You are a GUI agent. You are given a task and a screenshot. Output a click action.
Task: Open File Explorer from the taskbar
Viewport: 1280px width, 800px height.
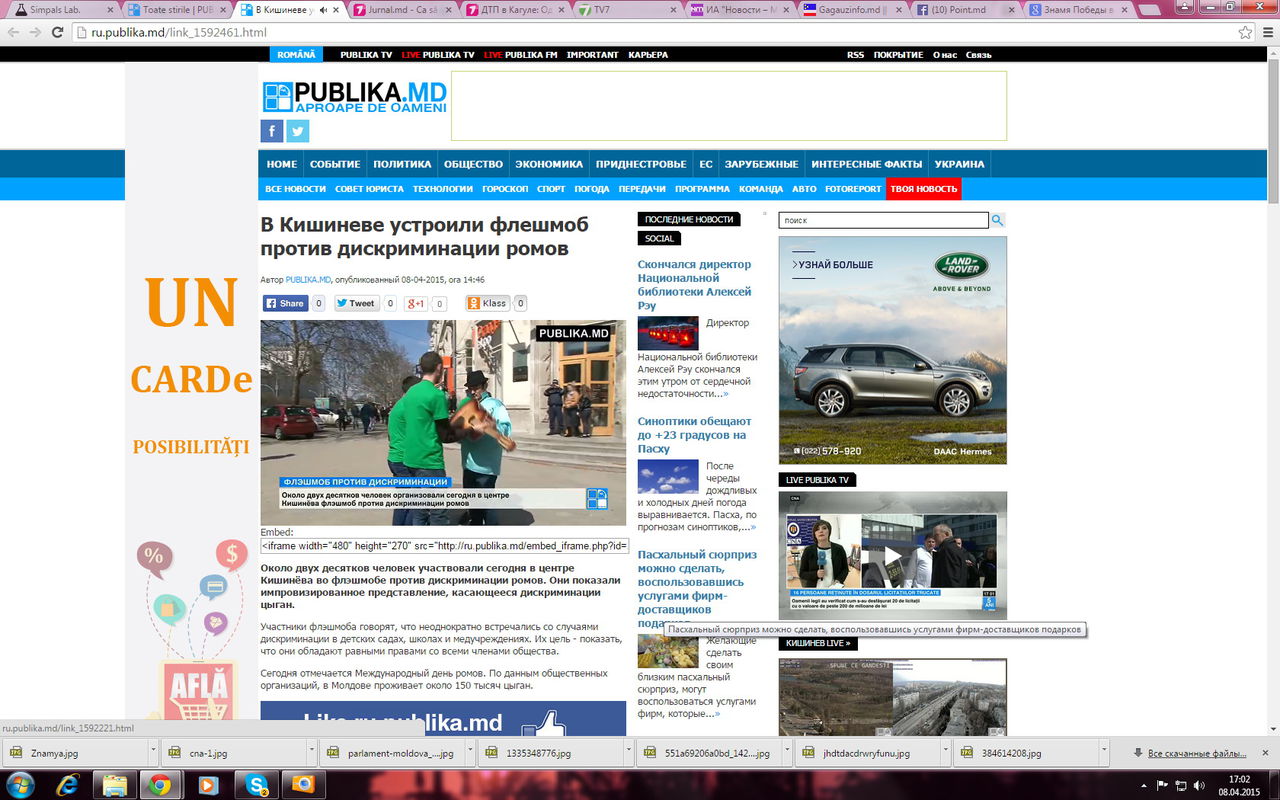point(114,784)
